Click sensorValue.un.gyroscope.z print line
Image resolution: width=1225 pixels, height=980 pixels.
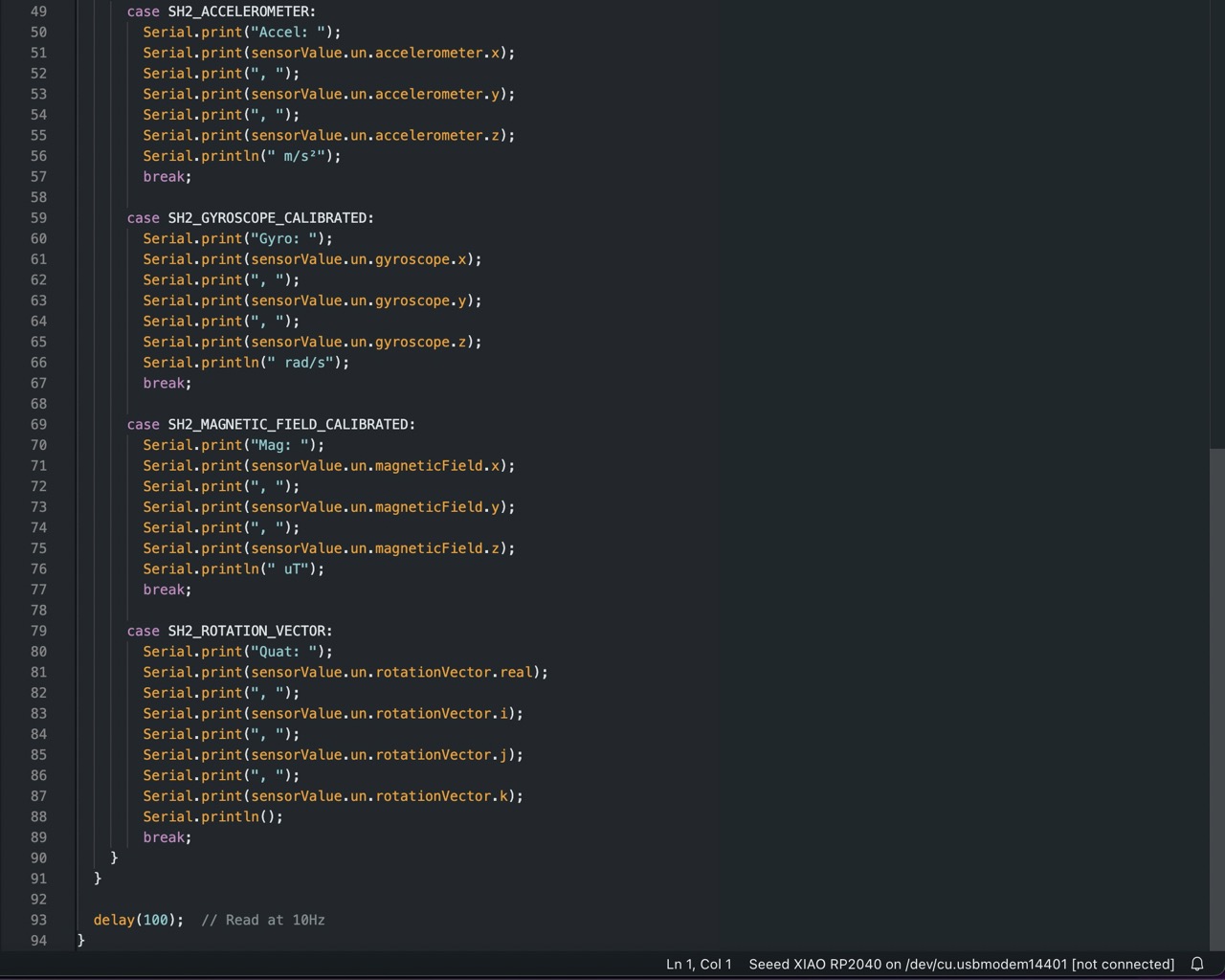pos(313,342)
